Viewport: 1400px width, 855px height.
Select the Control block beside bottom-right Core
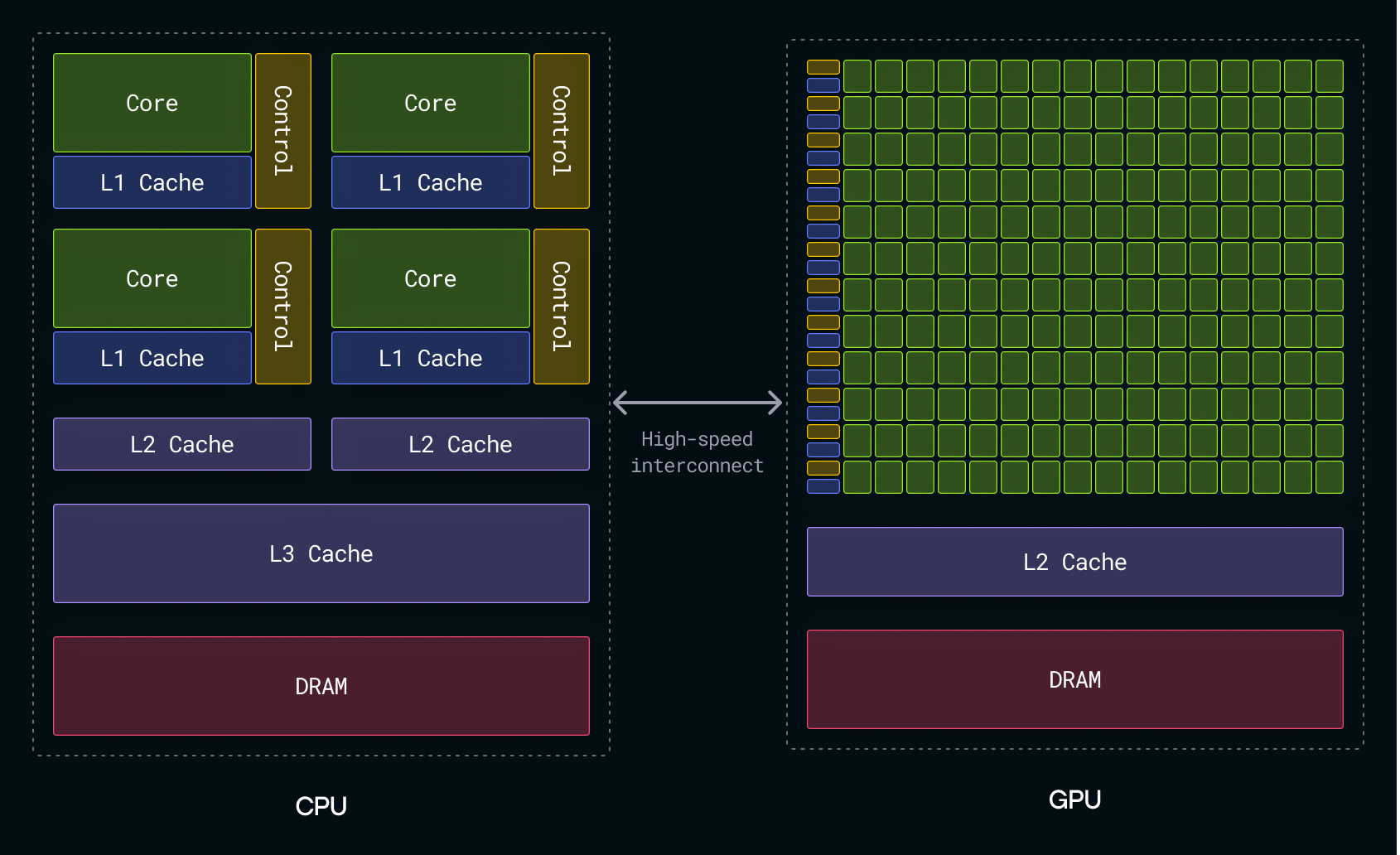click(x=562, y=307)
